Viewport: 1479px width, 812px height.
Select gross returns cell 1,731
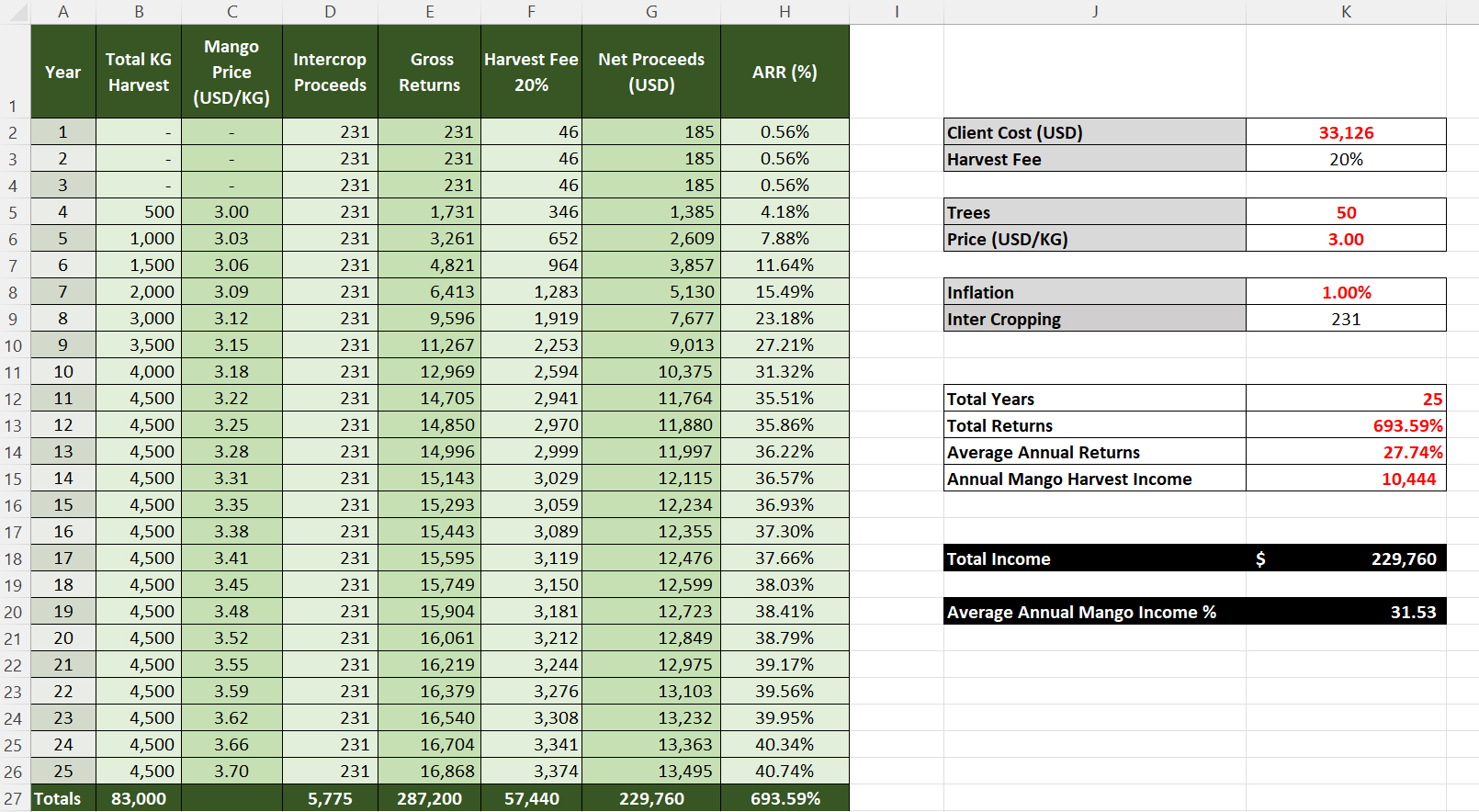click(x=429, y=212)
